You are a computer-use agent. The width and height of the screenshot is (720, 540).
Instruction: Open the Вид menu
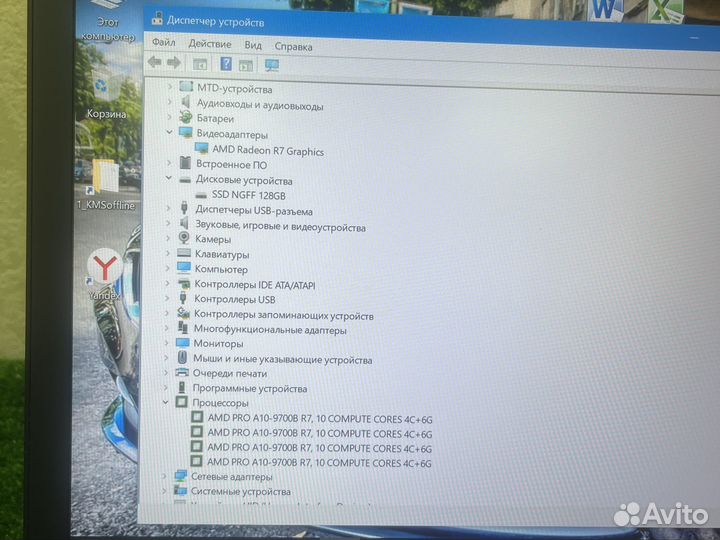[x=253, y=45]
